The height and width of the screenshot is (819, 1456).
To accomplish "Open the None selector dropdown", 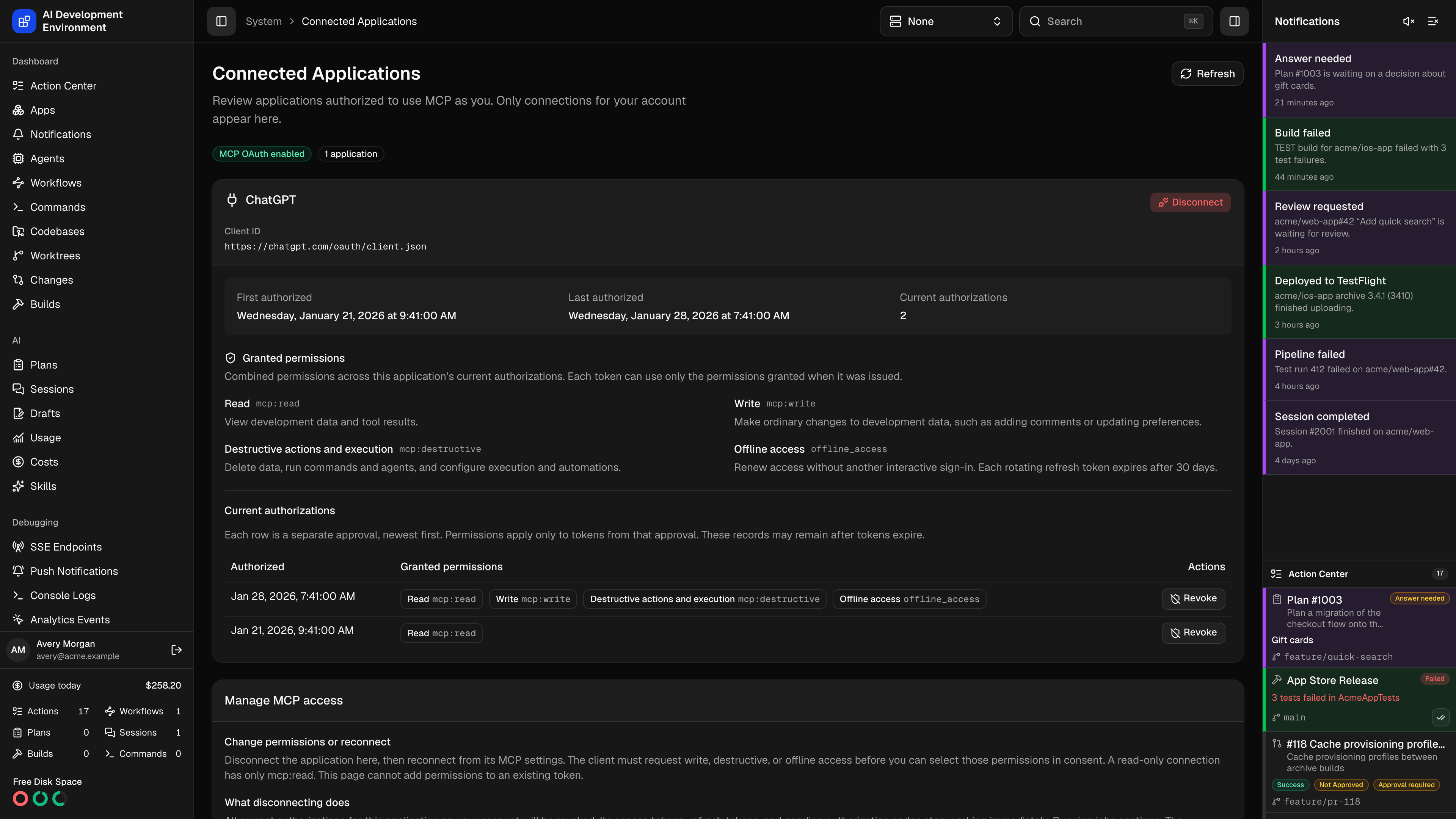I will 946,21.
